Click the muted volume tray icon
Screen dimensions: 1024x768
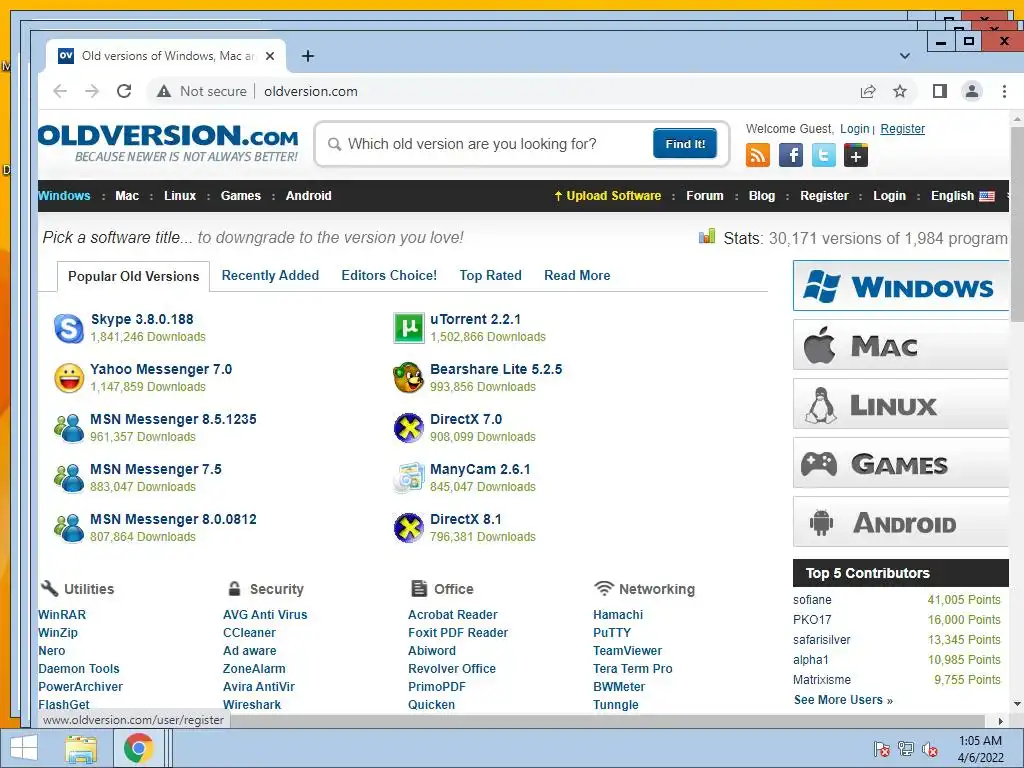(930, 749)
